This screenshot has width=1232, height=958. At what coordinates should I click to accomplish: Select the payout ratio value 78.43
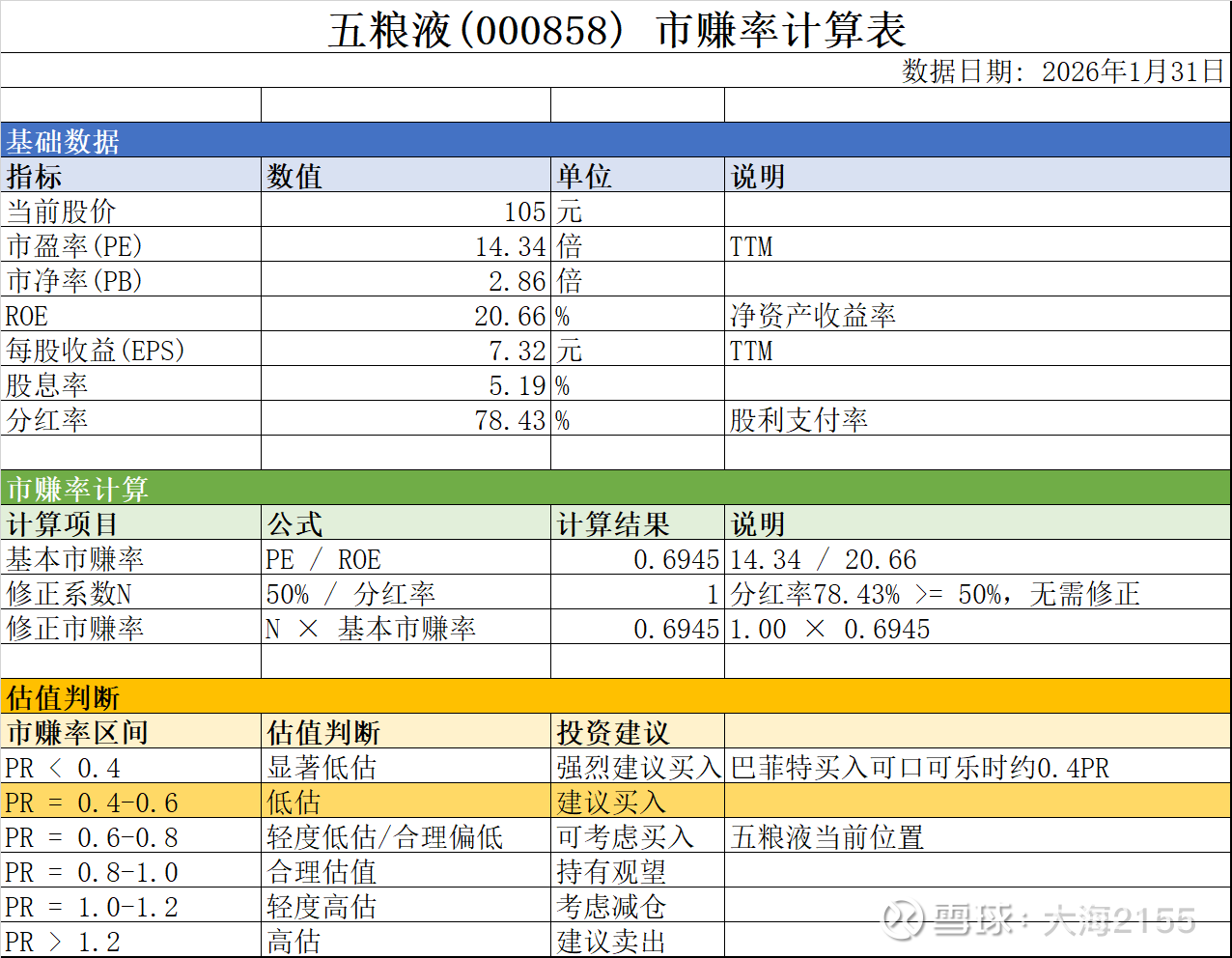(x=406, y=418)
